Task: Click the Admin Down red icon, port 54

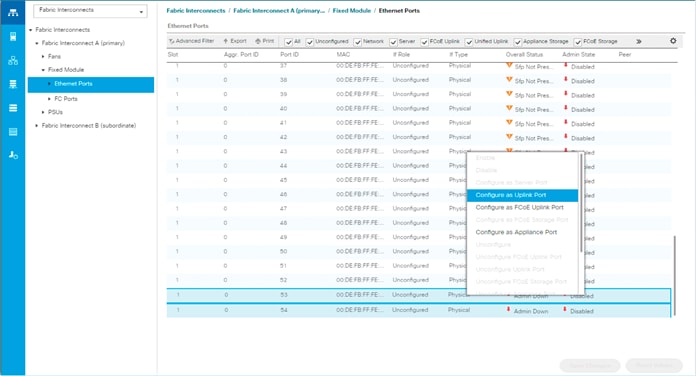Action: click(508, 310)
